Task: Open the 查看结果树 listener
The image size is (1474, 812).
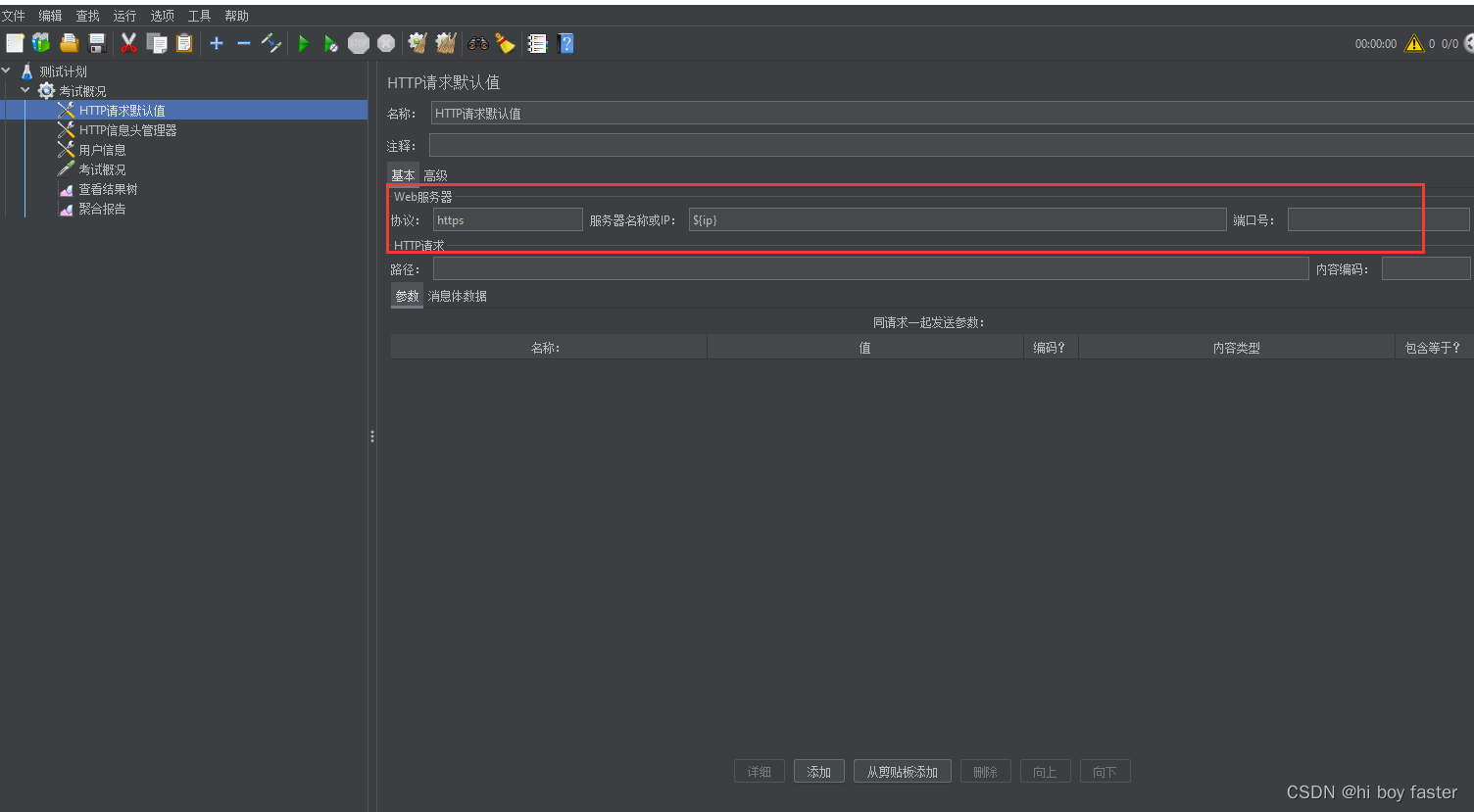Action: pyautogui.click(x=108, y=189)
